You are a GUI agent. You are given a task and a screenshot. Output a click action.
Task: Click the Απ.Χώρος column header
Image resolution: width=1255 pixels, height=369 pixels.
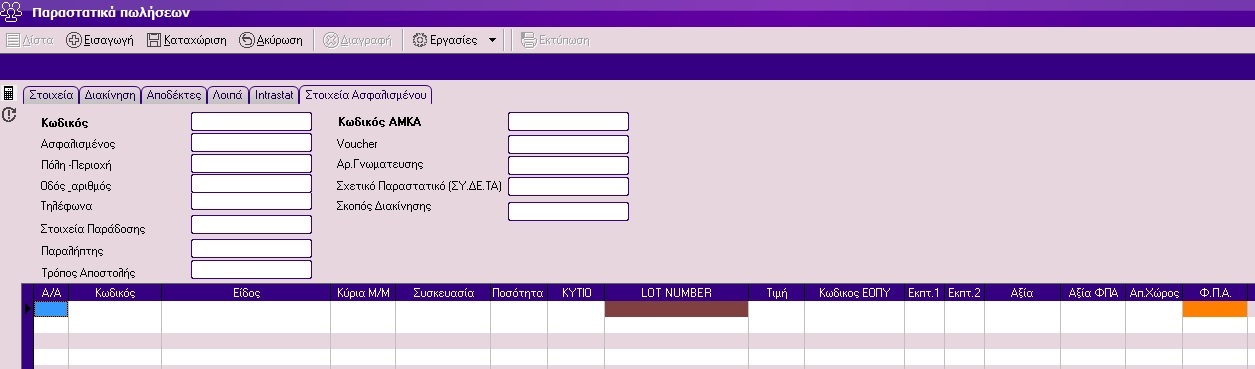[1154, 293]
